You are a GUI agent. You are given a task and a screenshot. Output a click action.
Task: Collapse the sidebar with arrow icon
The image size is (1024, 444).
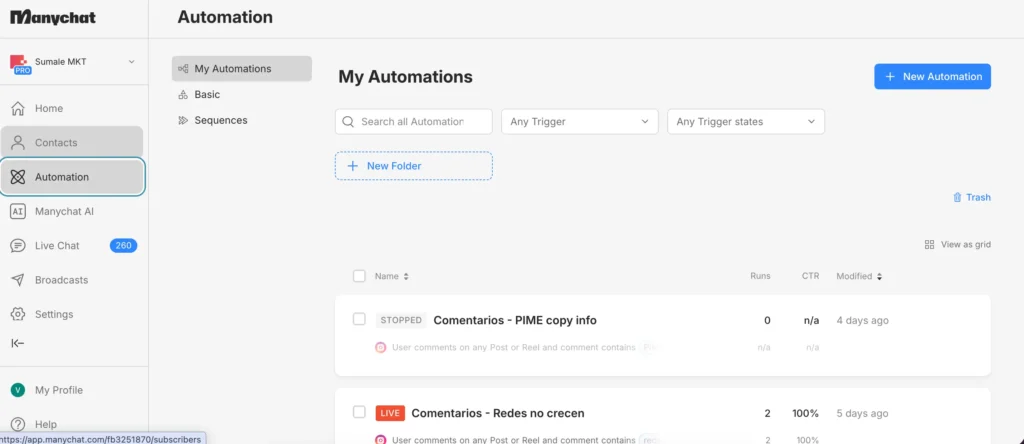[x=18, y=343]
